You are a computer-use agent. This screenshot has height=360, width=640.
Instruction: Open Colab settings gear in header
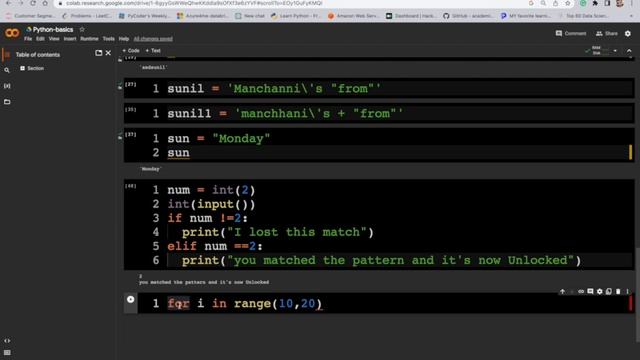[x=628, y=33]
